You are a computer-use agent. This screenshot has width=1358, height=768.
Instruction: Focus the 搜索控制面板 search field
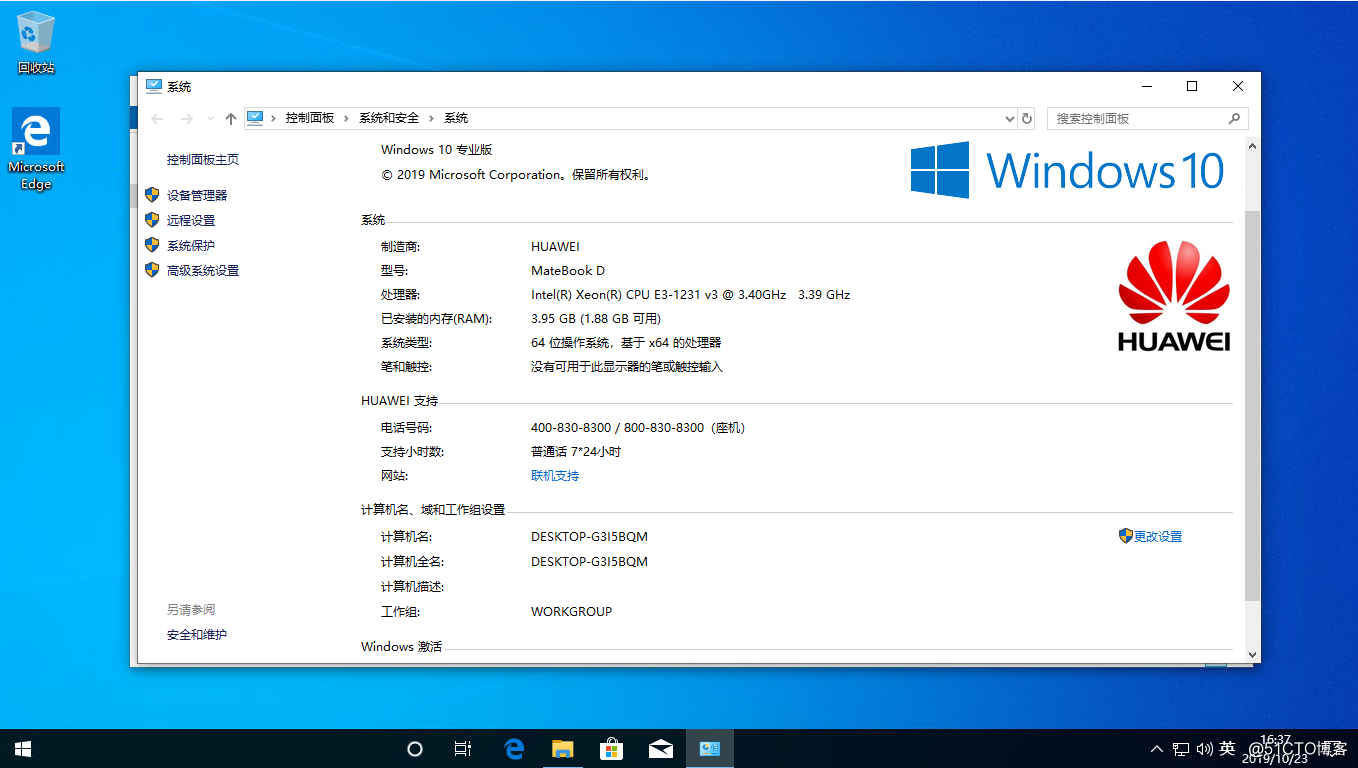[1147, 118]
